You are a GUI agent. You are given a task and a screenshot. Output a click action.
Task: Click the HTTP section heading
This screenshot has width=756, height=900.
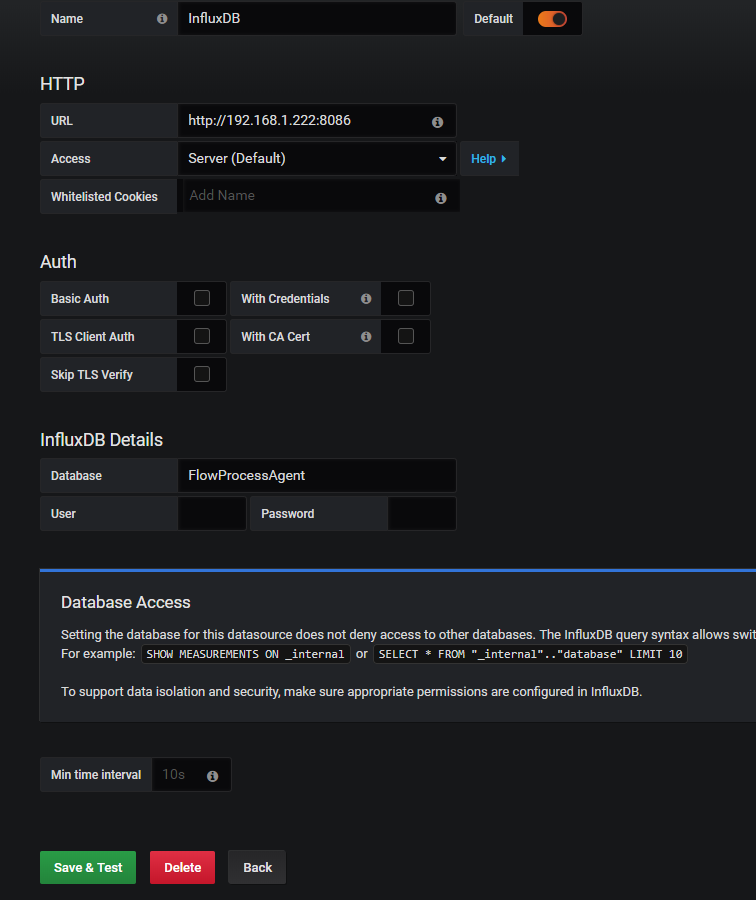point(63,84)
